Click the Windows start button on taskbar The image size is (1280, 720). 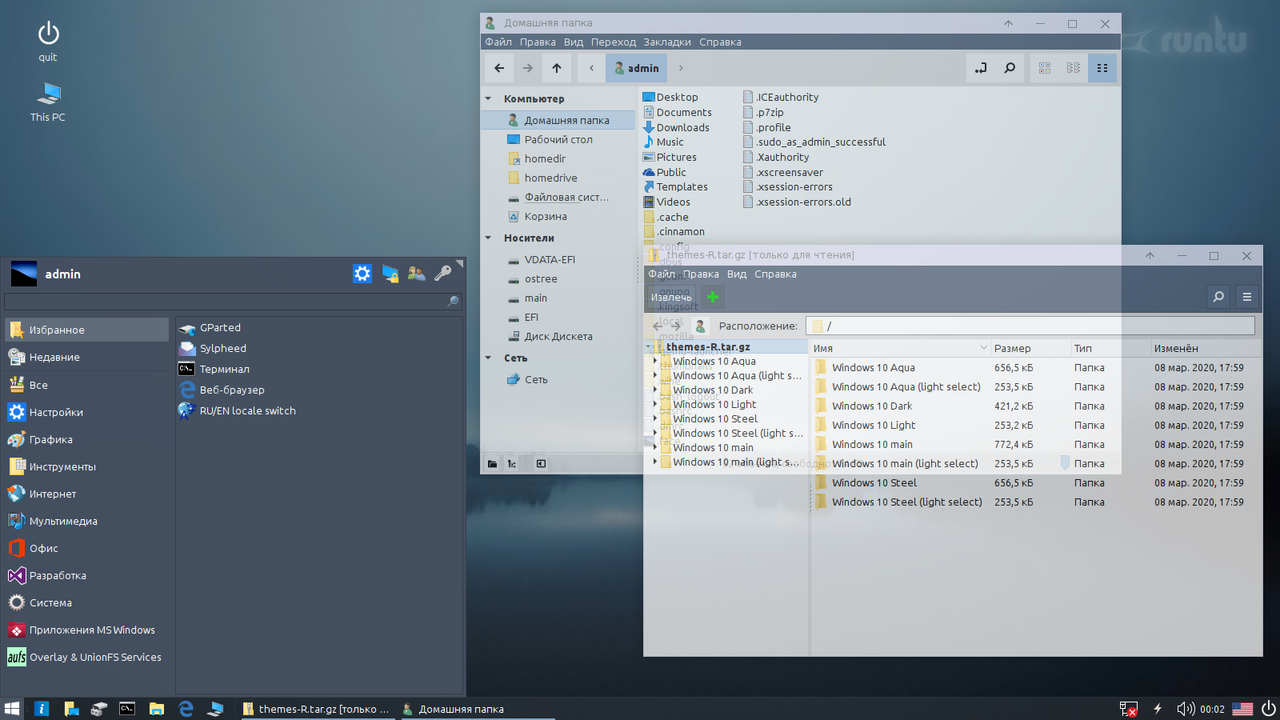[13, 709]
